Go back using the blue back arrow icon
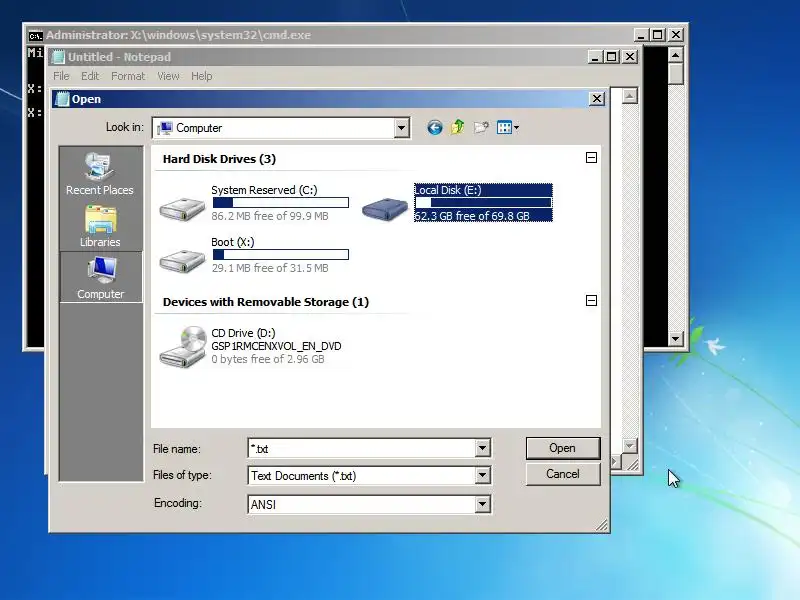Viewport: 800px width, 600px height. pos(435,128)
